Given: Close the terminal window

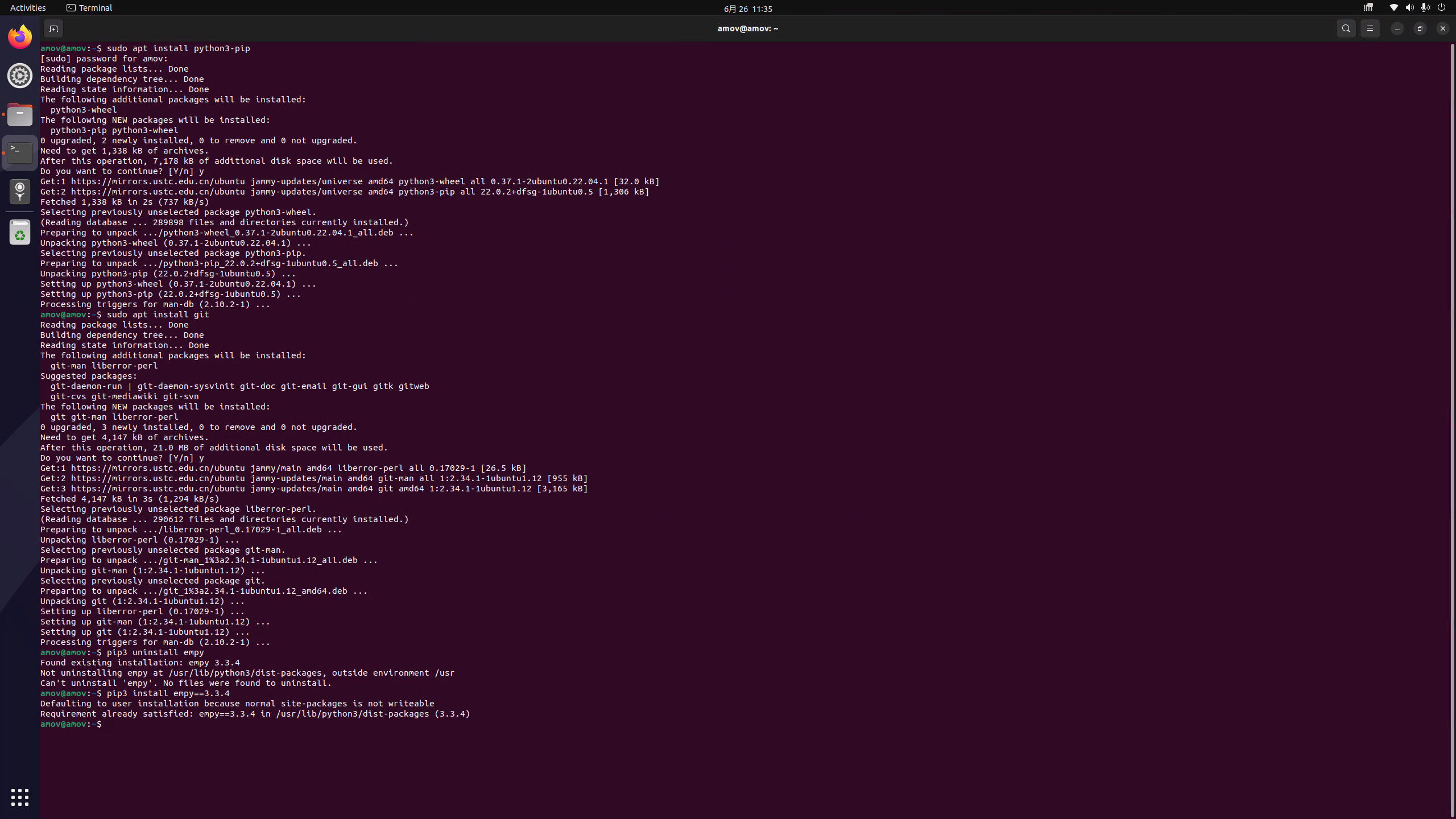Looking at the screenshot, I should [x=1442, y=28].
